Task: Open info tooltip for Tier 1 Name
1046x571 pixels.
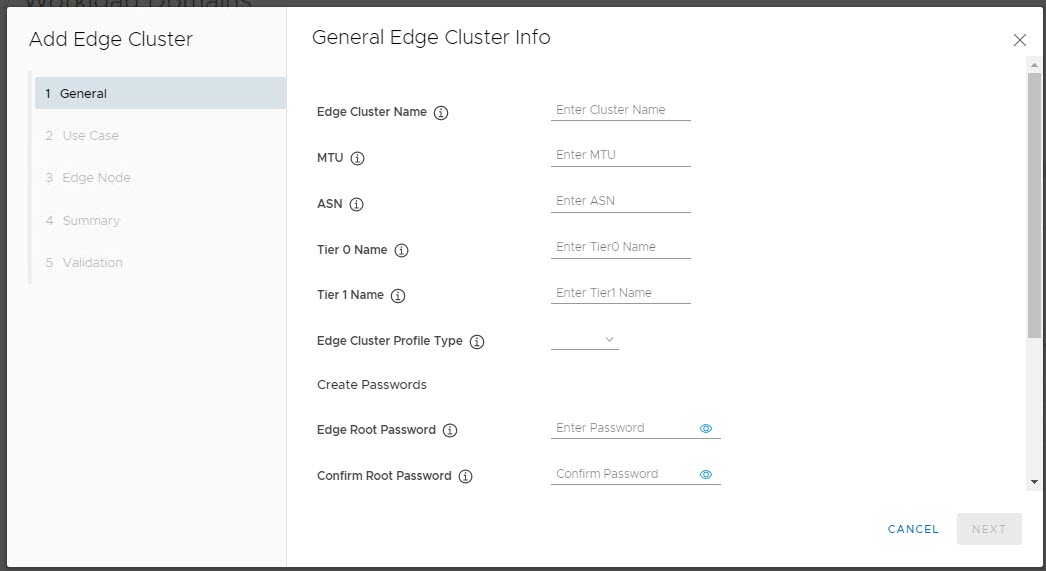Action: coord(398,296)
